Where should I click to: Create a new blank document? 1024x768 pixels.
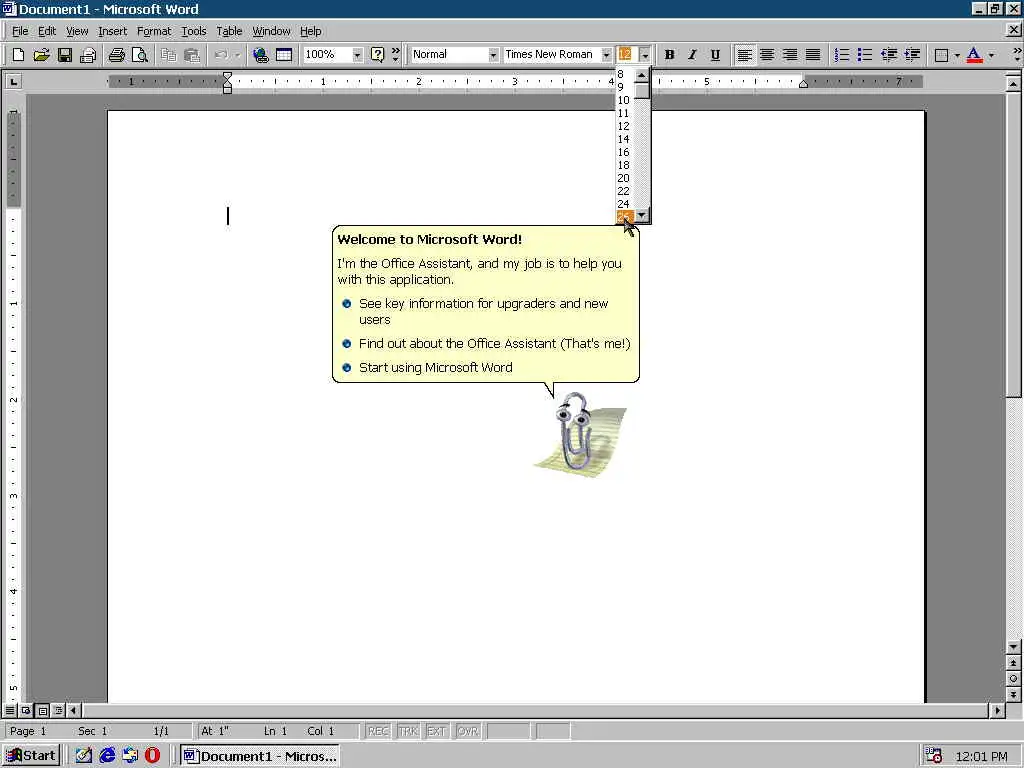pyautogui.click(x=18, y=55)
